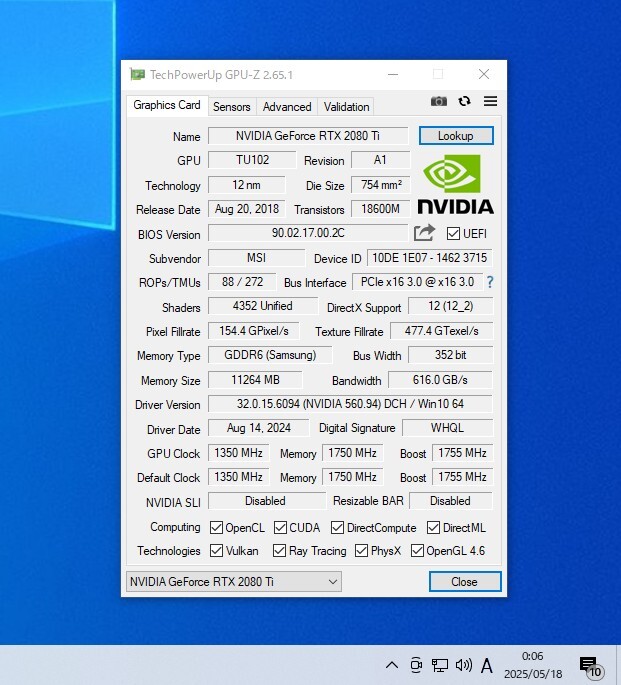Open the Validation tab
Viewport: 621px width, 685px height.
point(346,107)
